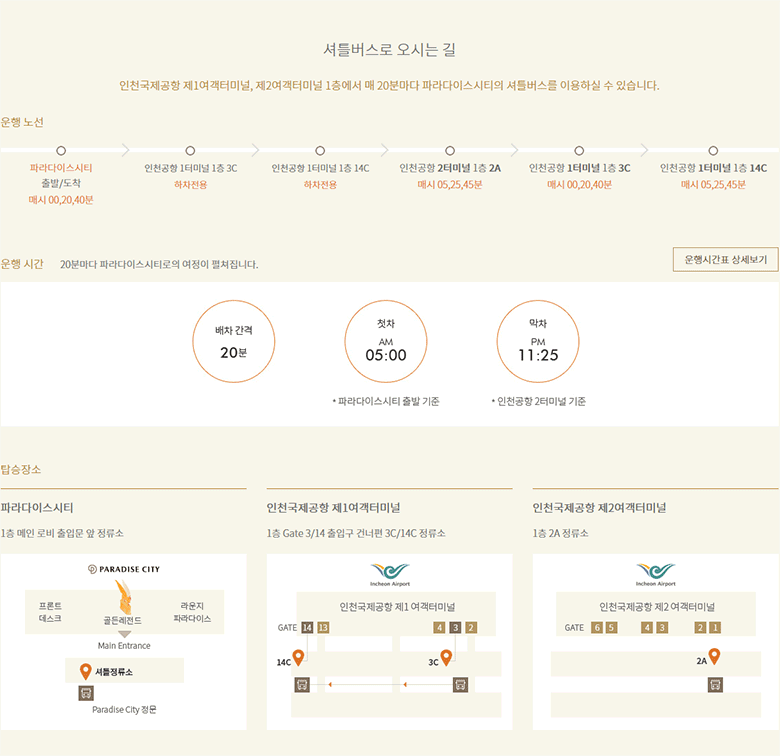Click the 막차 PM 11:25 circle

(538, 341)
